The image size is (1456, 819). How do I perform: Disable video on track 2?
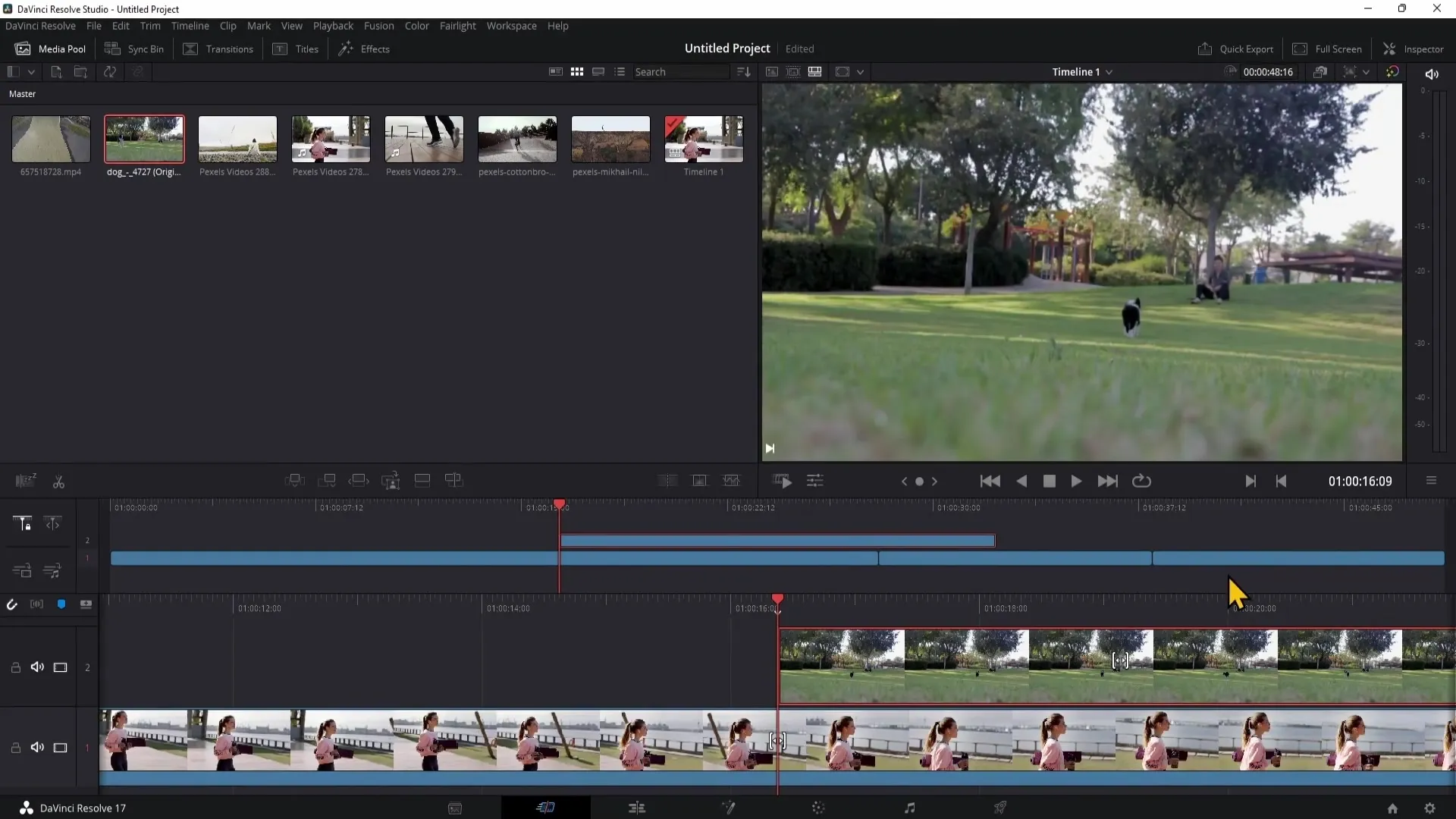[x=60, y=667]
